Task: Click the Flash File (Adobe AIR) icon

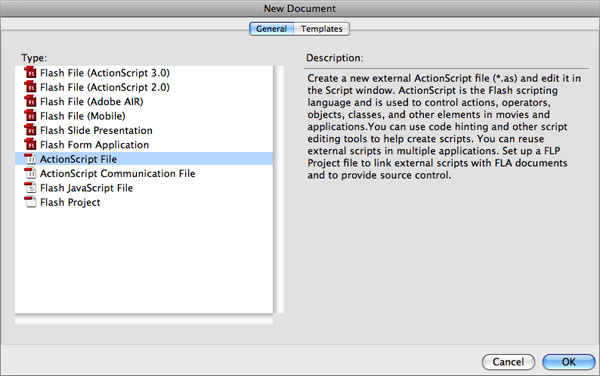Action: (x=30, y=101)
